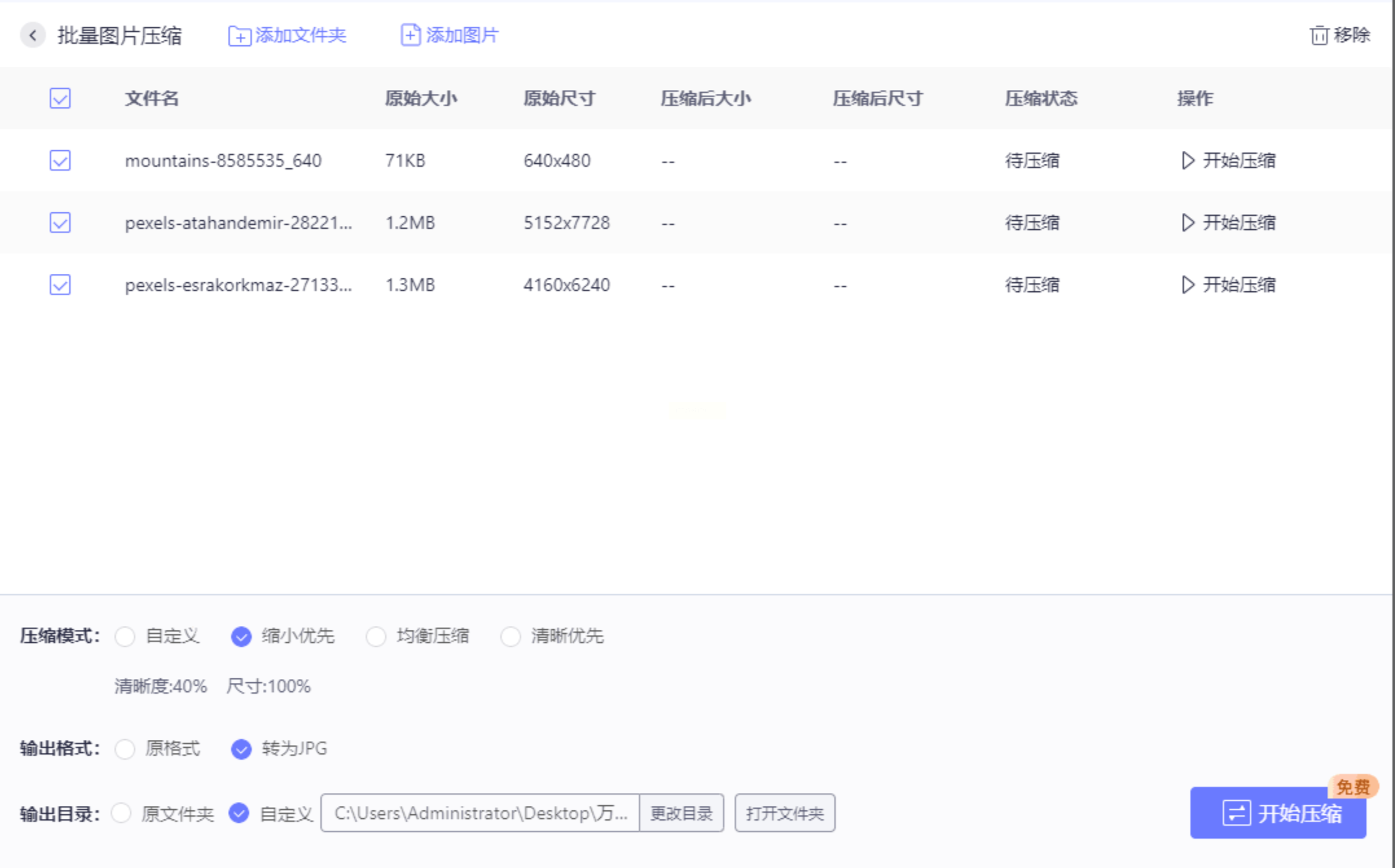Image resolution: width=1395 pixels, height=868 pixels.
Task: Uncheck the pexels-atahandemir file checkbox
Action: 60,223
